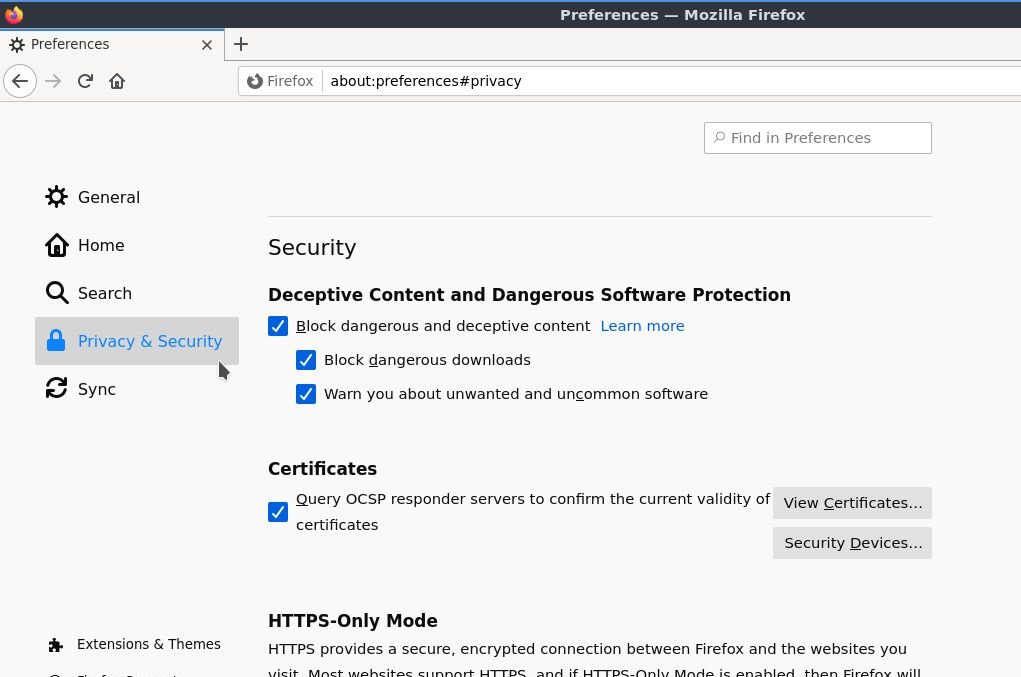Click the Extensions & Themes puzzle icon

pos(56,644)
